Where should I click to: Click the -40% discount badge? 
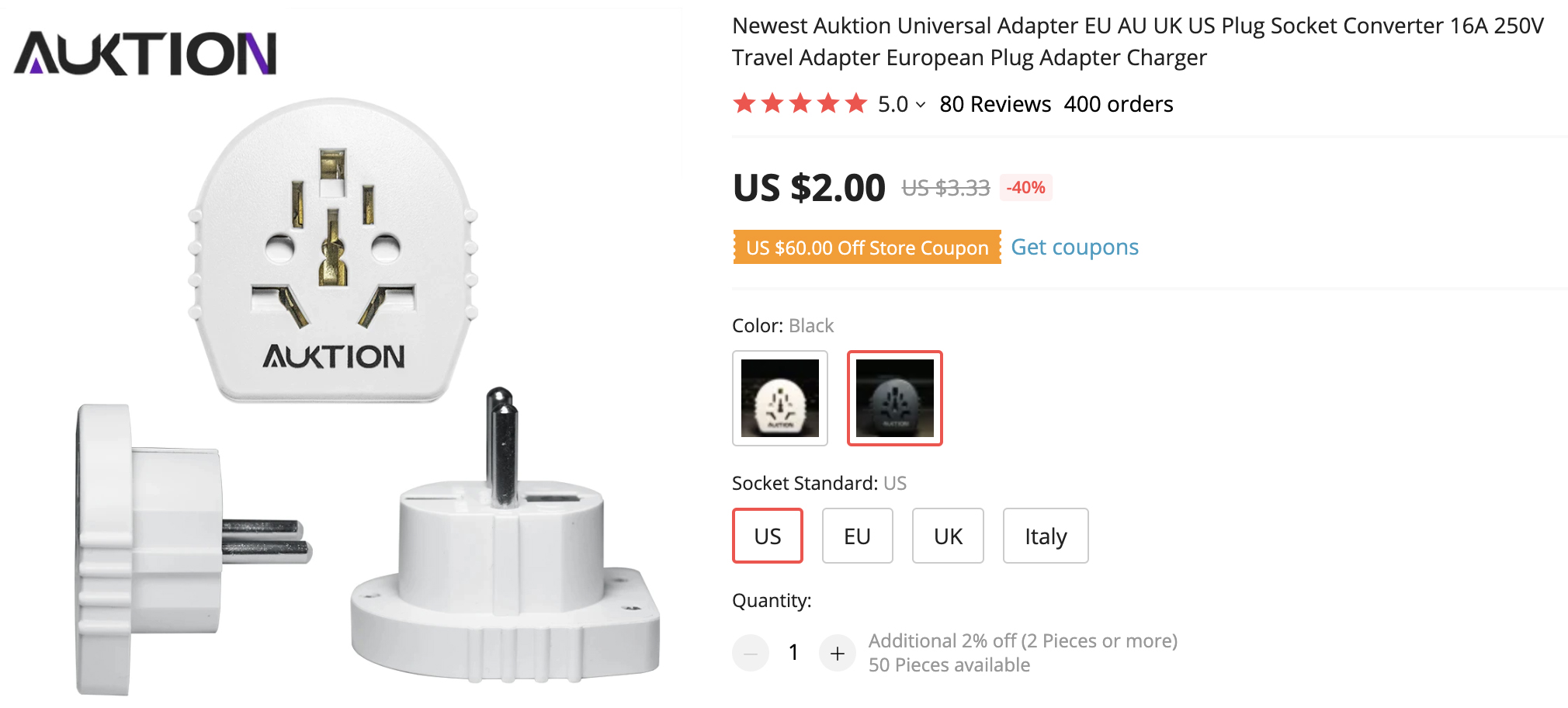pyautogui.click(x=1025, y=188)
